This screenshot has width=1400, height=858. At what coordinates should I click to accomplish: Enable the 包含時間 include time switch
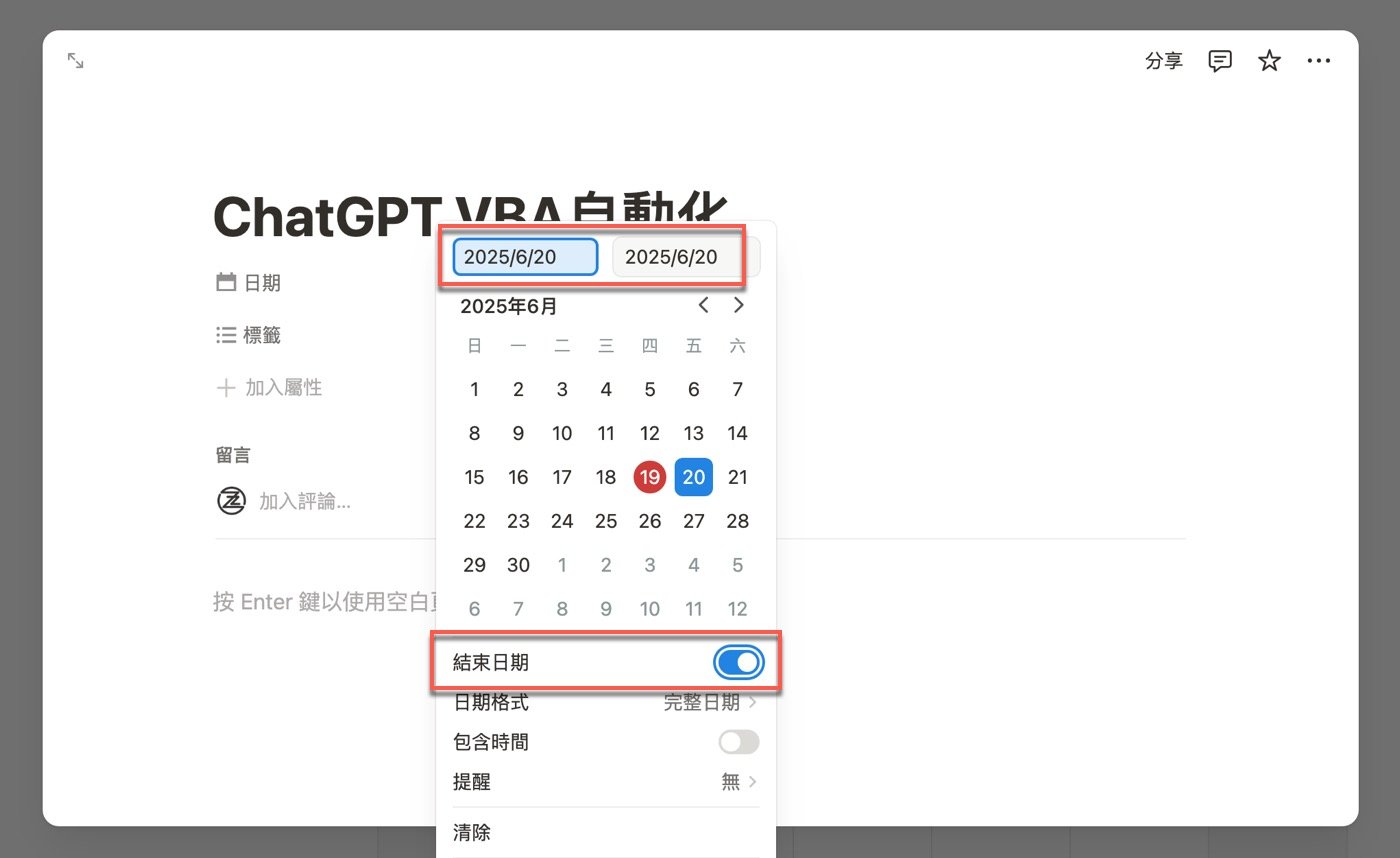pyautogui.click(x=739, y=742)
